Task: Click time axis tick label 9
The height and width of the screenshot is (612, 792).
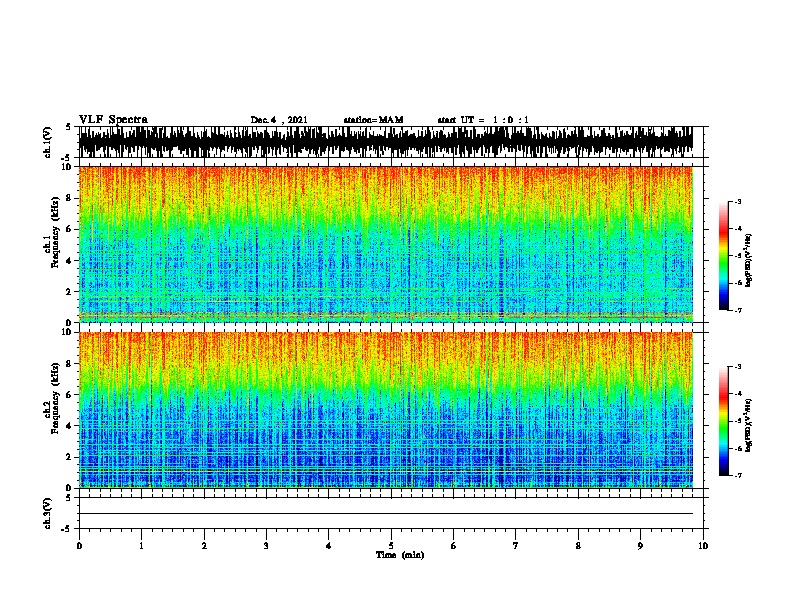Action: coord(640,546)
